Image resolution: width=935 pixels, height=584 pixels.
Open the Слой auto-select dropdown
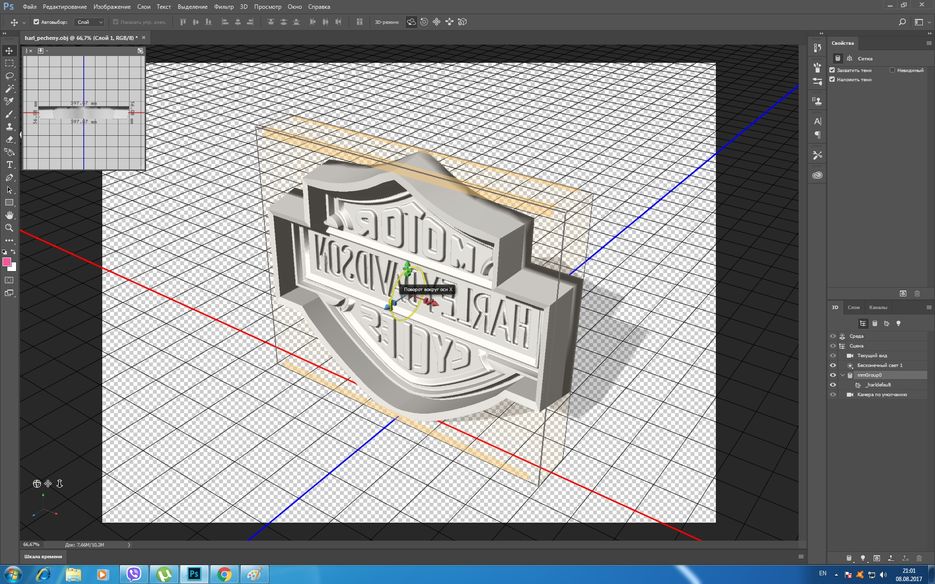(x=89, y=22)
